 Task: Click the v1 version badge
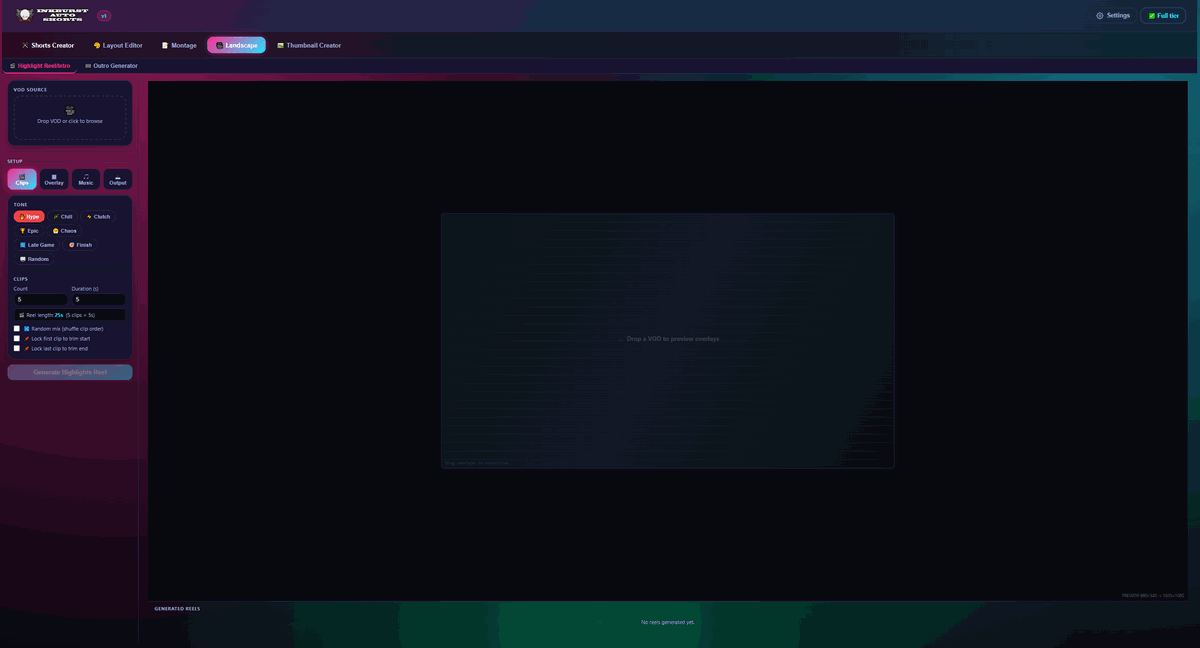(x=104, y=16)
